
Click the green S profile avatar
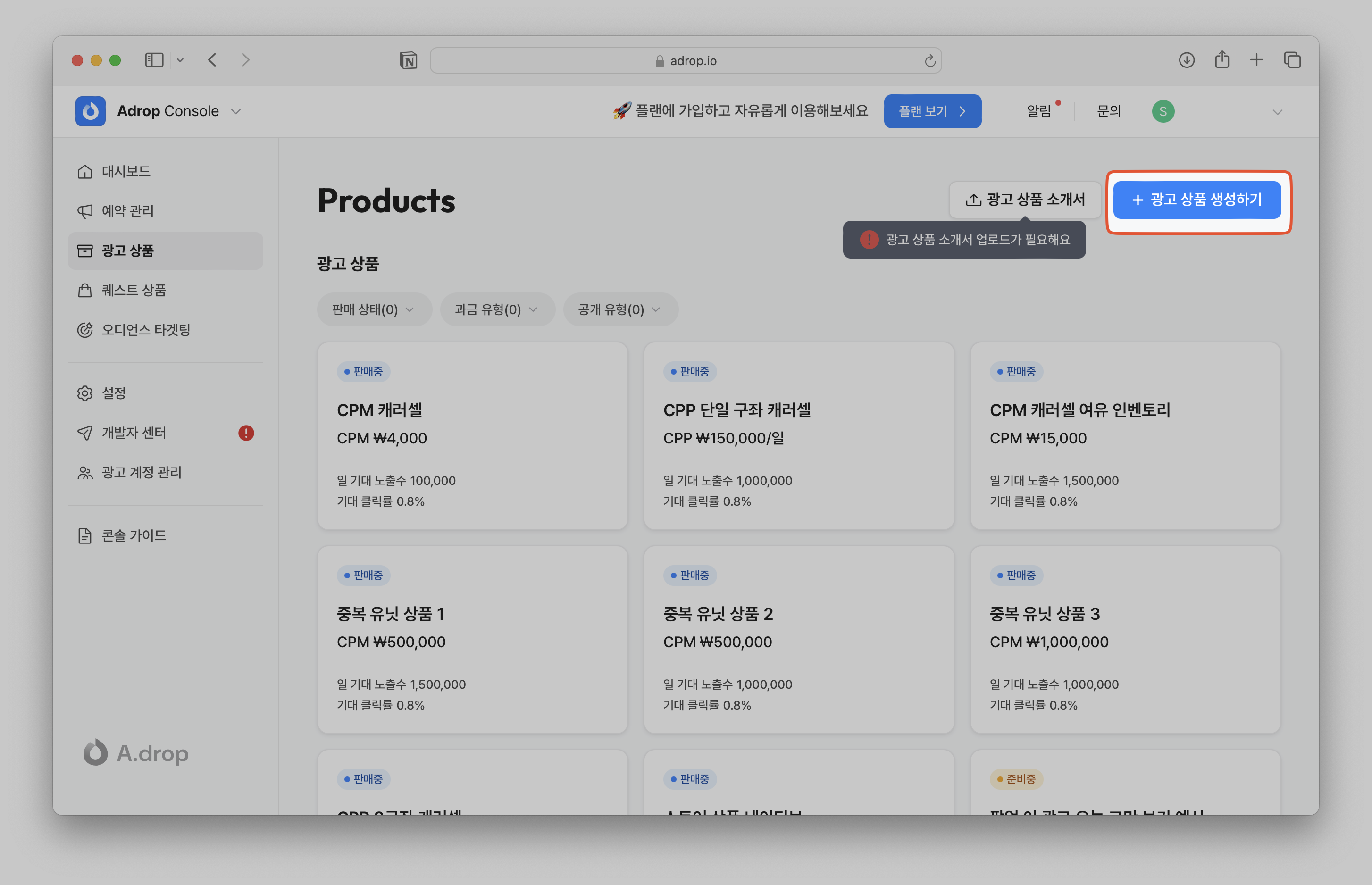(1162, 111)
